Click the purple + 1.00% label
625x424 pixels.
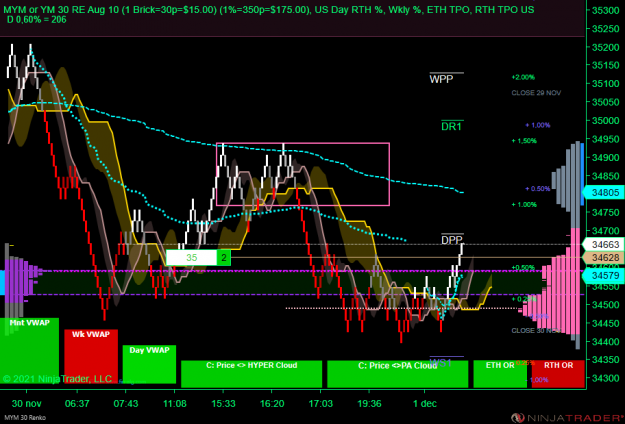coord(538,125)
